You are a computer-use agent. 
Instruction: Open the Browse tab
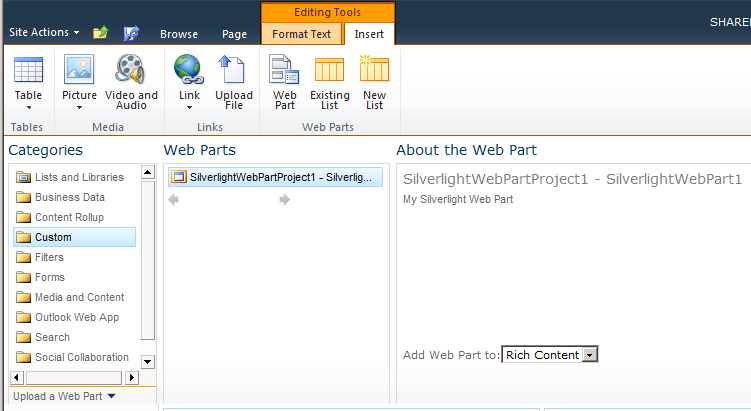coord(179,34)
